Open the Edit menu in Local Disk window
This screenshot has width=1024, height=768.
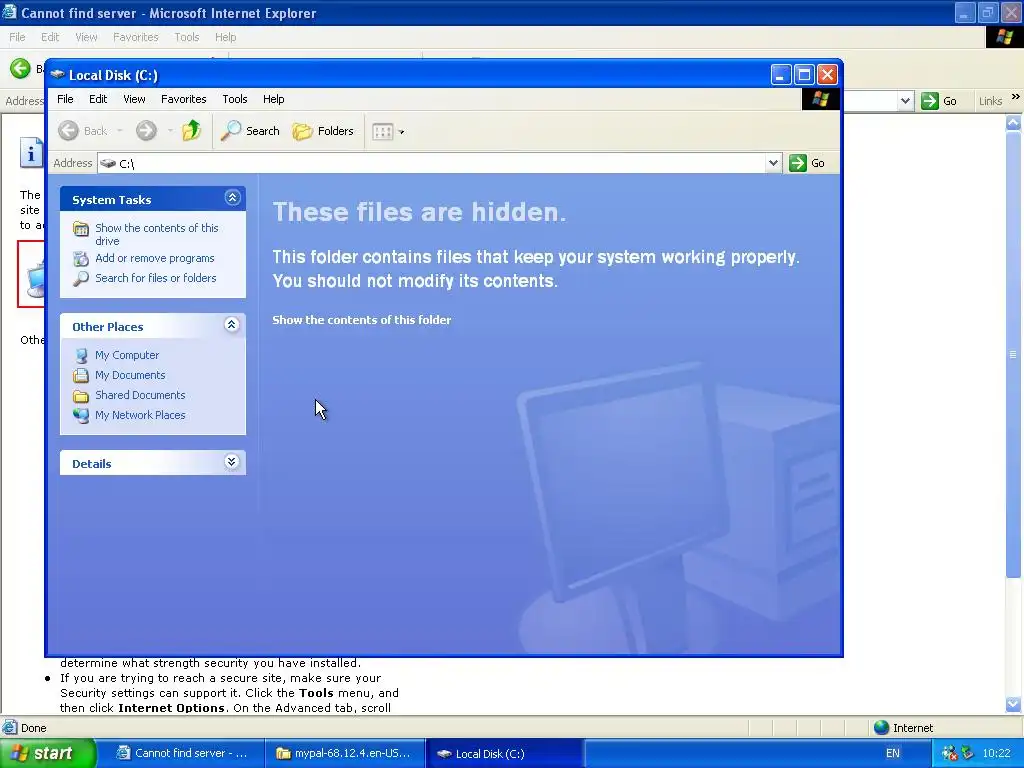click(98, 99)
